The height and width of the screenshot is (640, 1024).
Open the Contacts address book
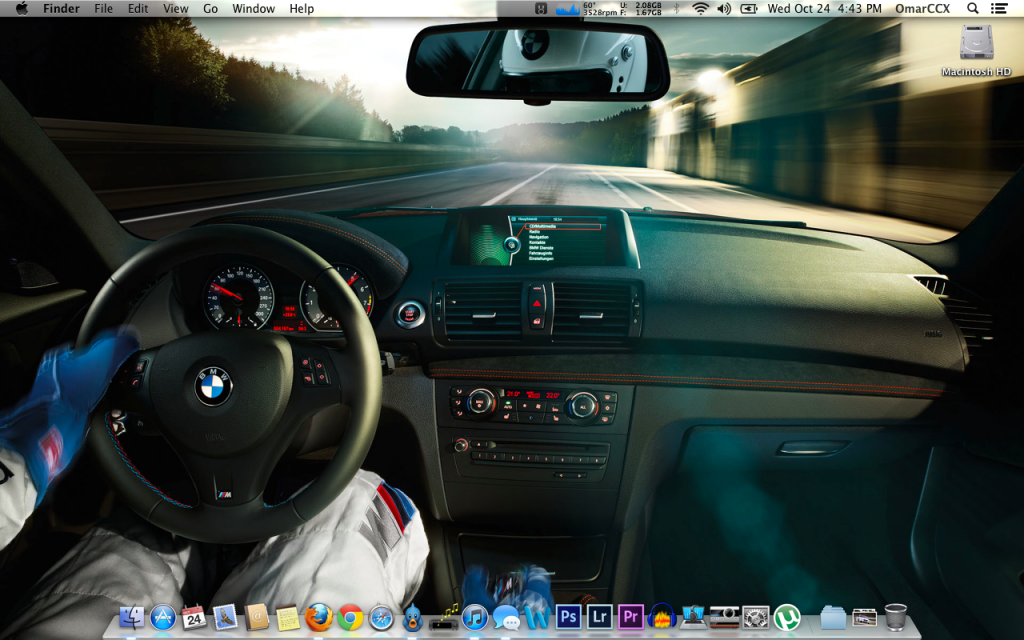[257, 617]
